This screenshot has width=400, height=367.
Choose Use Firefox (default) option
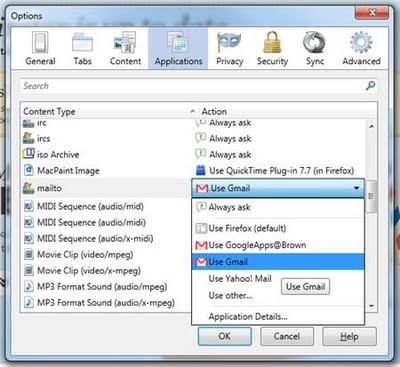pyautogui.click(x=278, y=228)
